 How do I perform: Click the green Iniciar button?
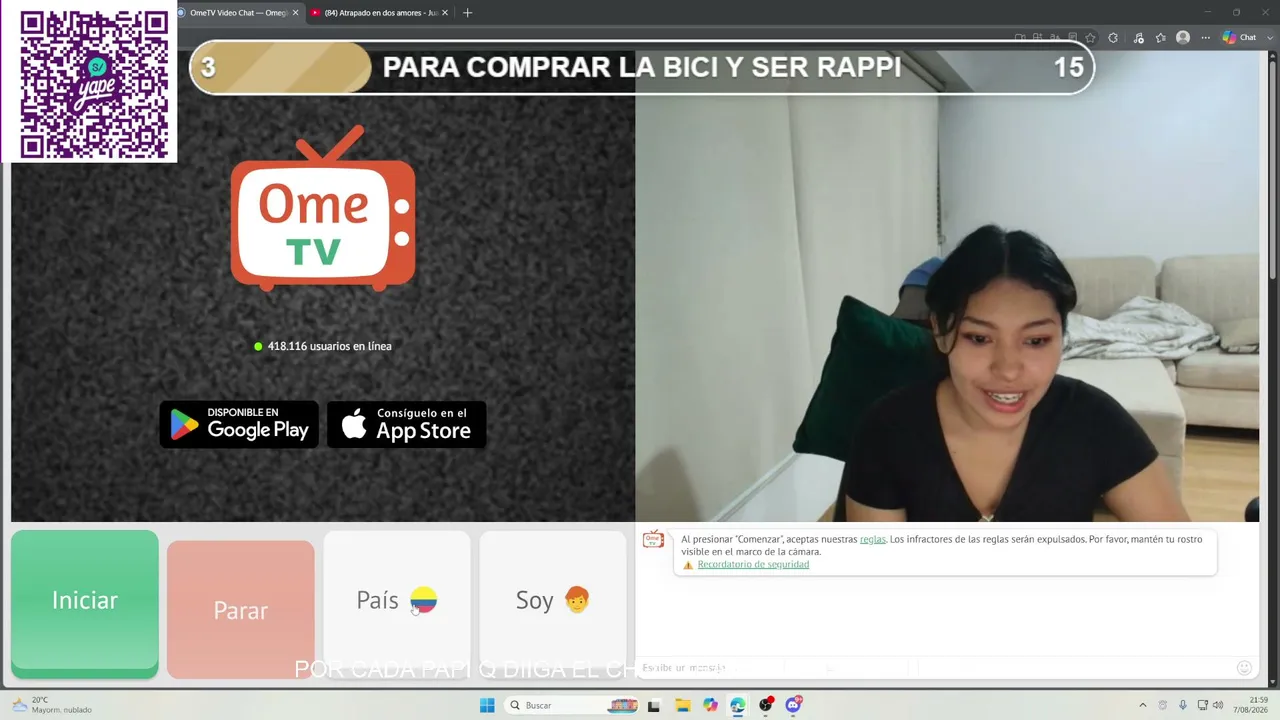pos(85,603)
